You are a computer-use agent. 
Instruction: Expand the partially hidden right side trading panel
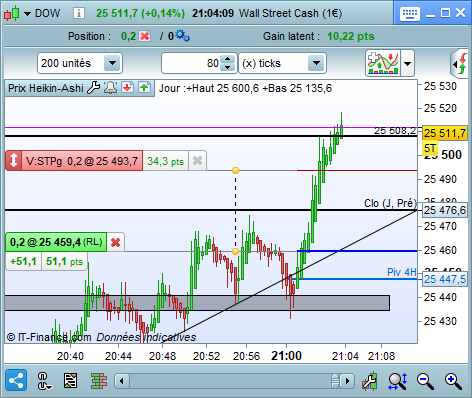click(x=460, y=63)
